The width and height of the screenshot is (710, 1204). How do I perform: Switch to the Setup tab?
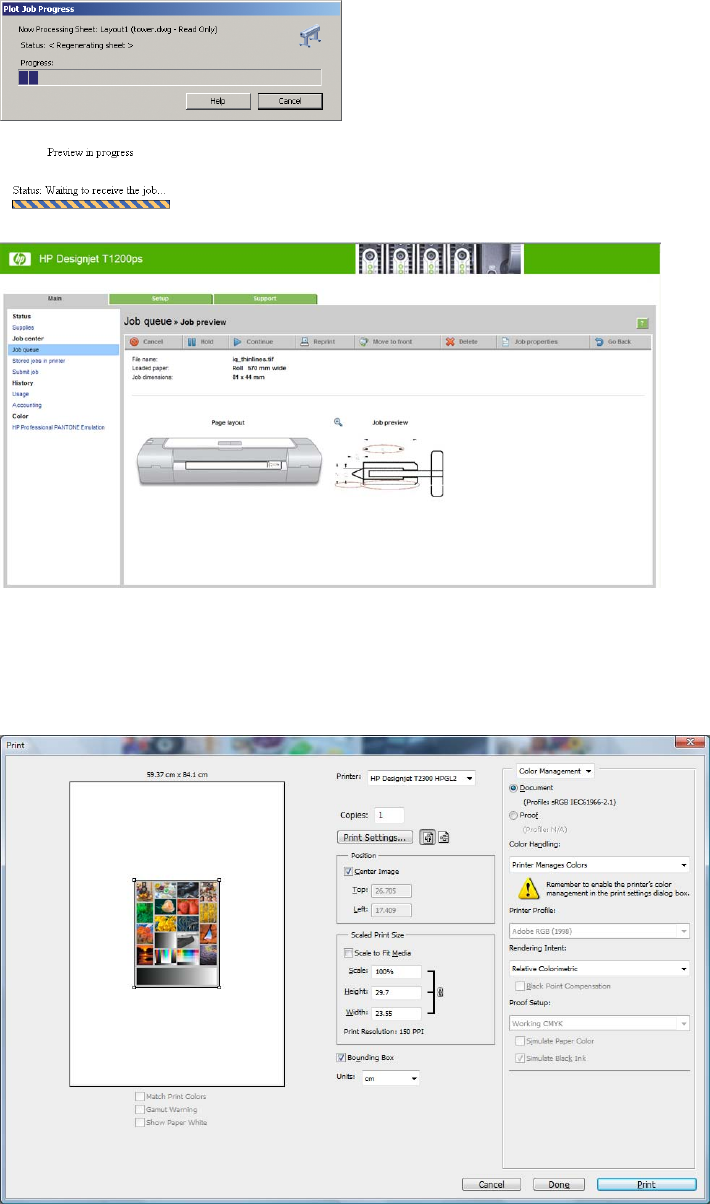[x=160, y=298]
